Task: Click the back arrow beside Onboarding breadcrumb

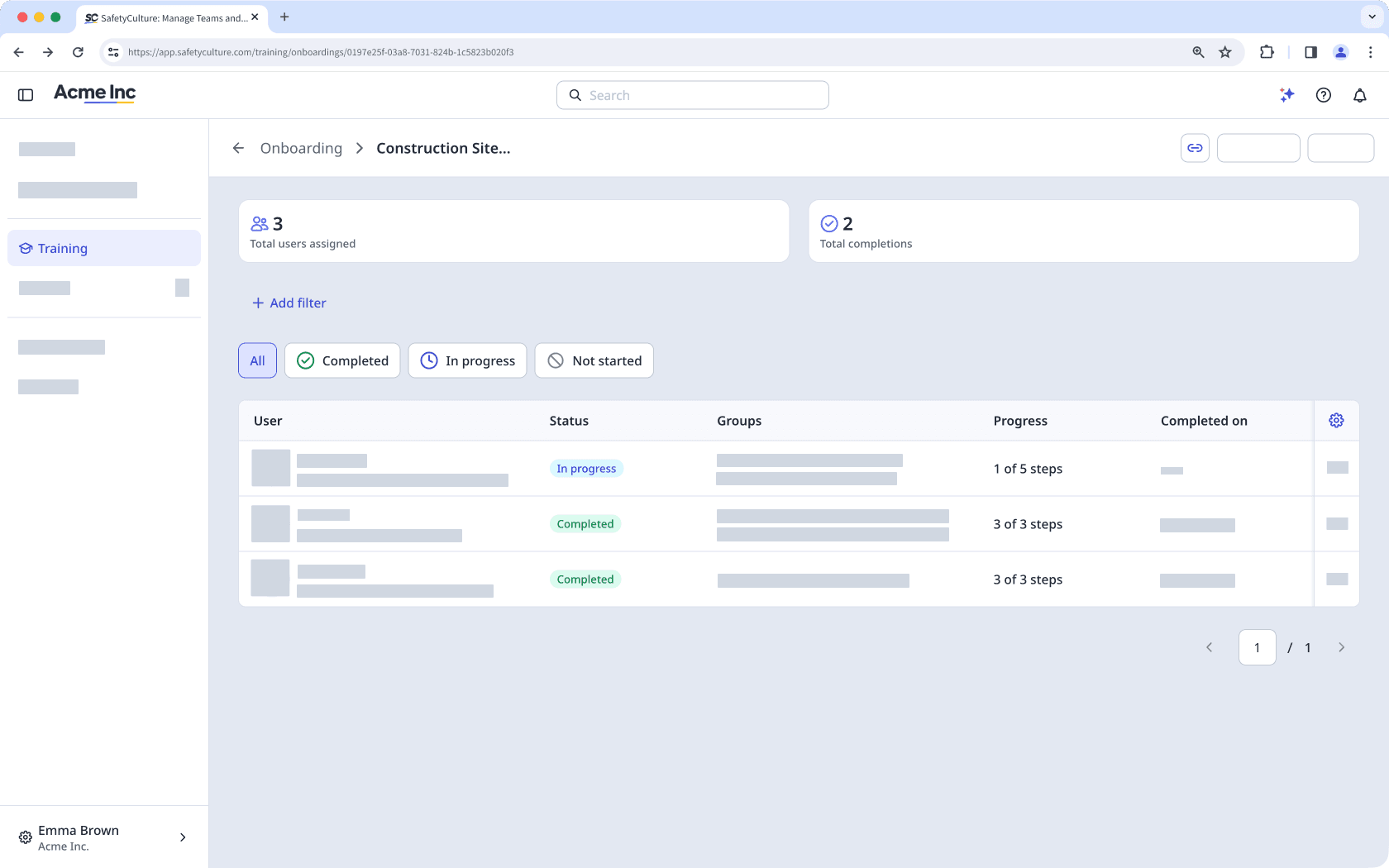Action: pyautogui.click(x=238, y=147)
